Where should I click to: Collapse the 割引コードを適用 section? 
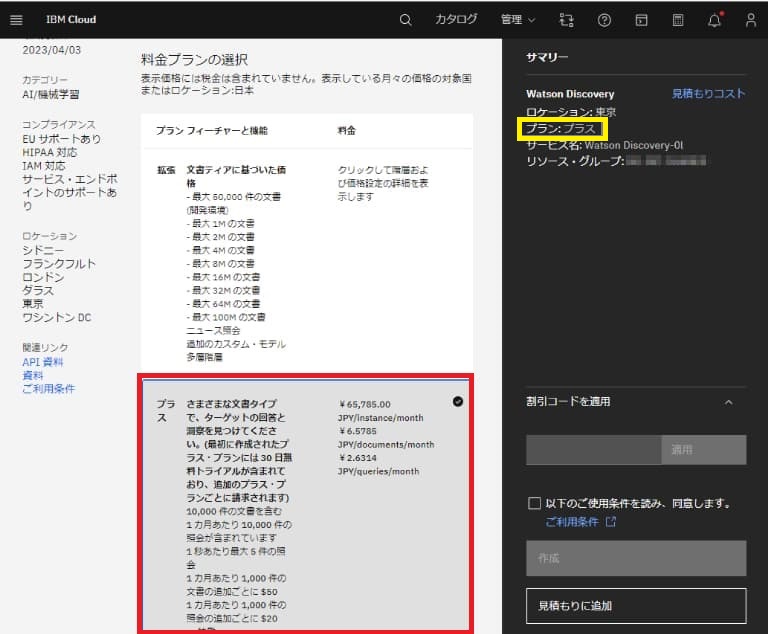728,402
